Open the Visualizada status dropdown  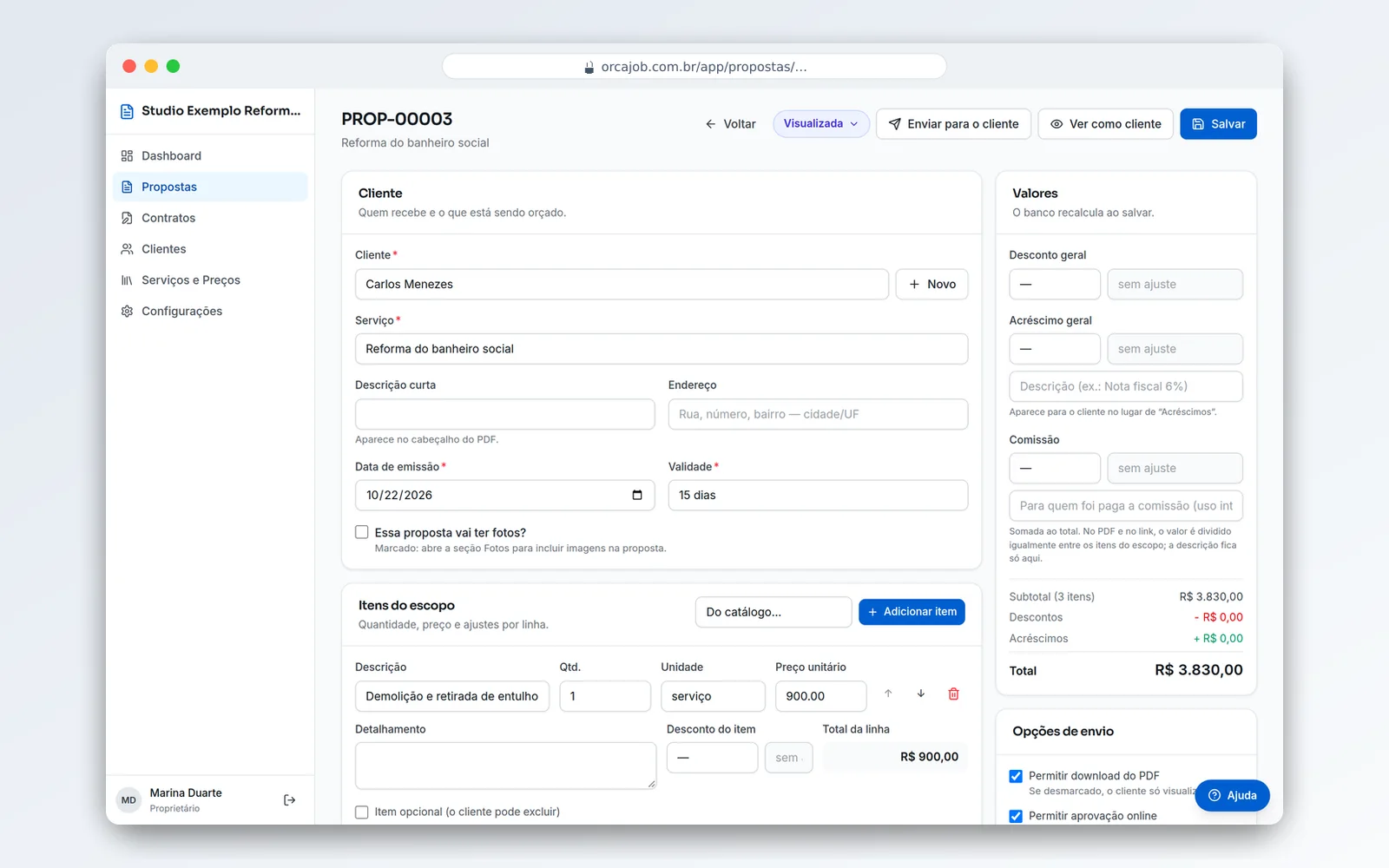821,124
